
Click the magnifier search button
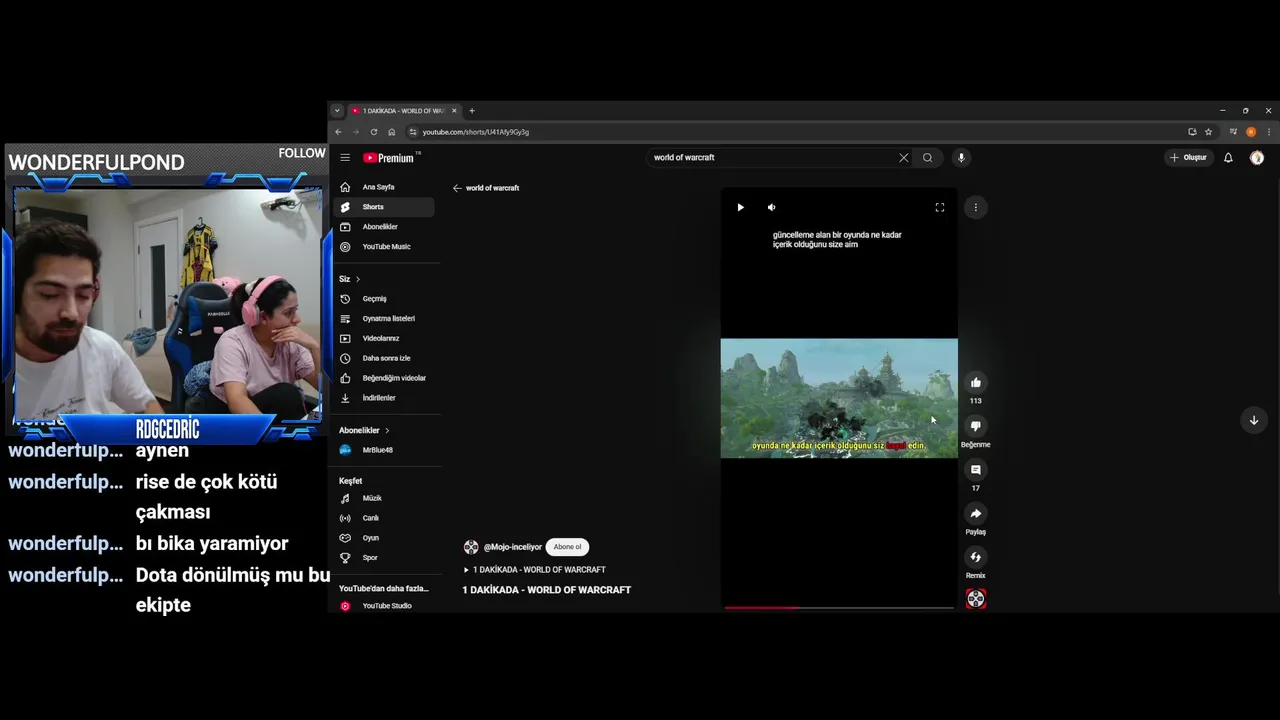pyautogui.click(x=927, y=157)
